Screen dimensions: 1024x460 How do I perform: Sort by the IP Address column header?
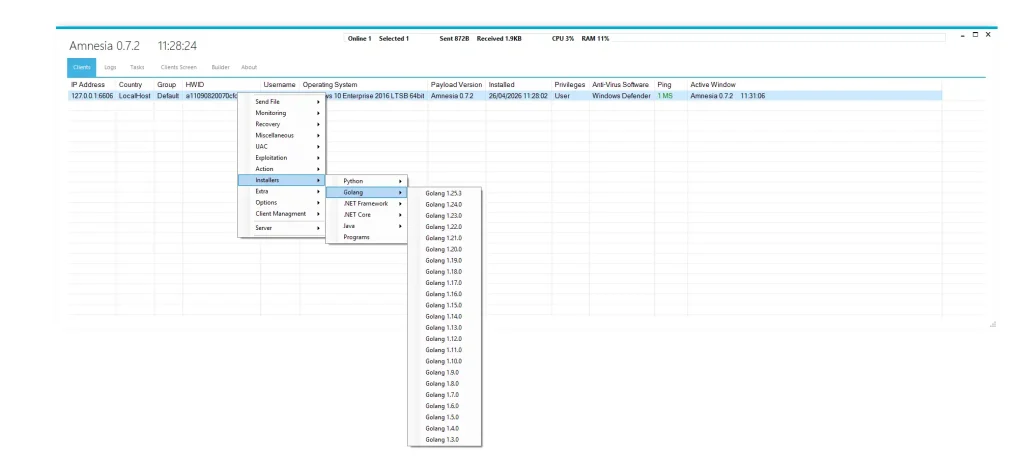tap(88, 85)
